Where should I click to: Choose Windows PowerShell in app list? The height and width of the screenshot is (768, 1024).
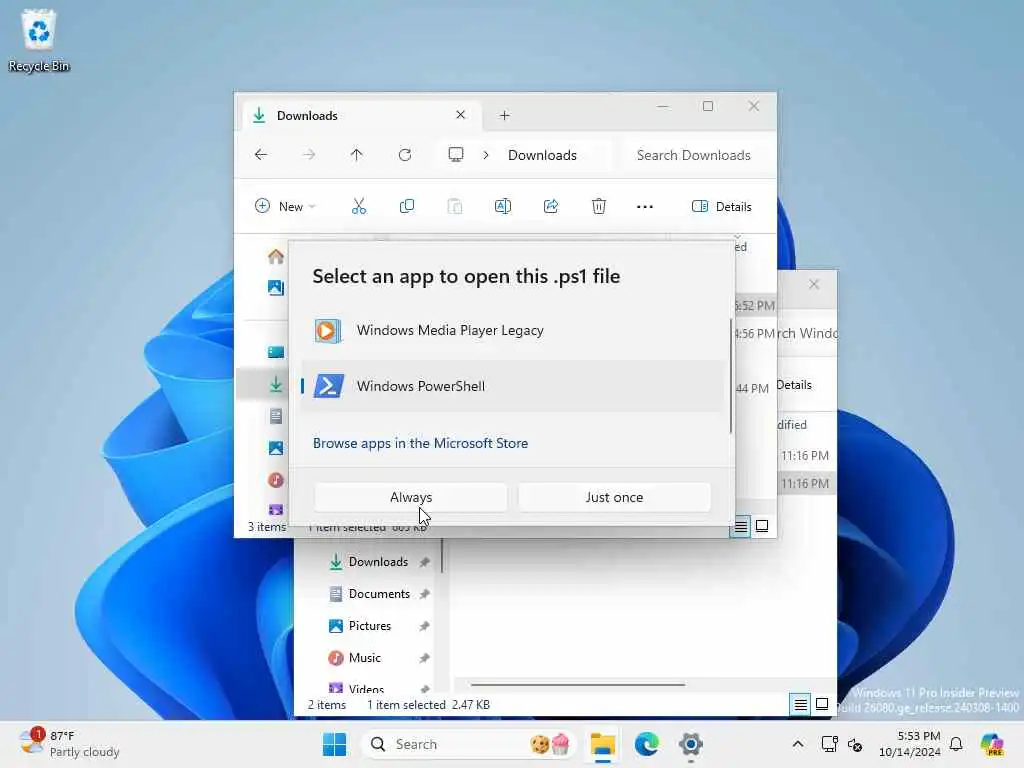[513, 386]
